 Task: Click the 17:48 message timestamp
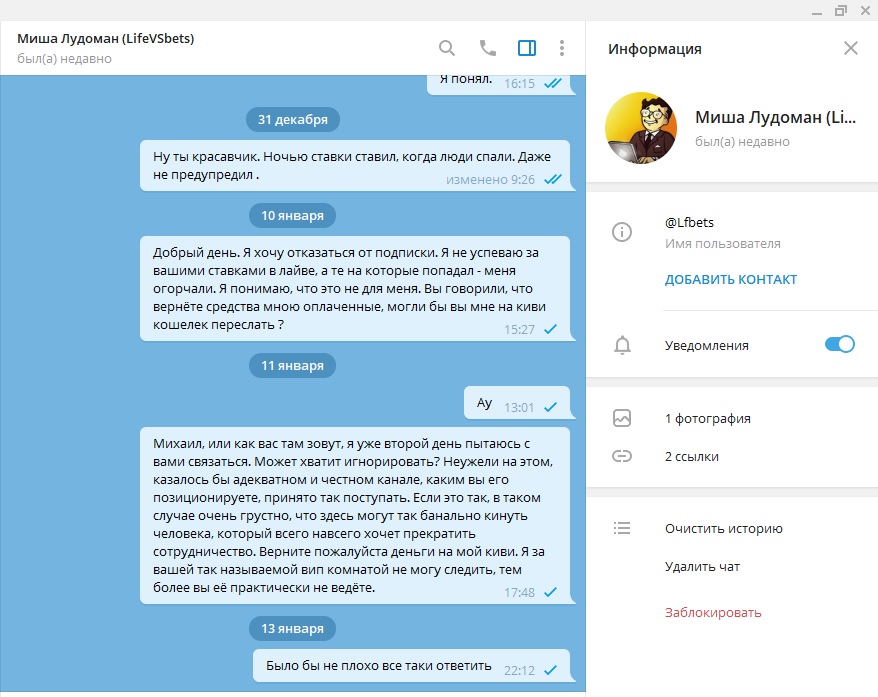pyautogui.click(x=519, y=592)
